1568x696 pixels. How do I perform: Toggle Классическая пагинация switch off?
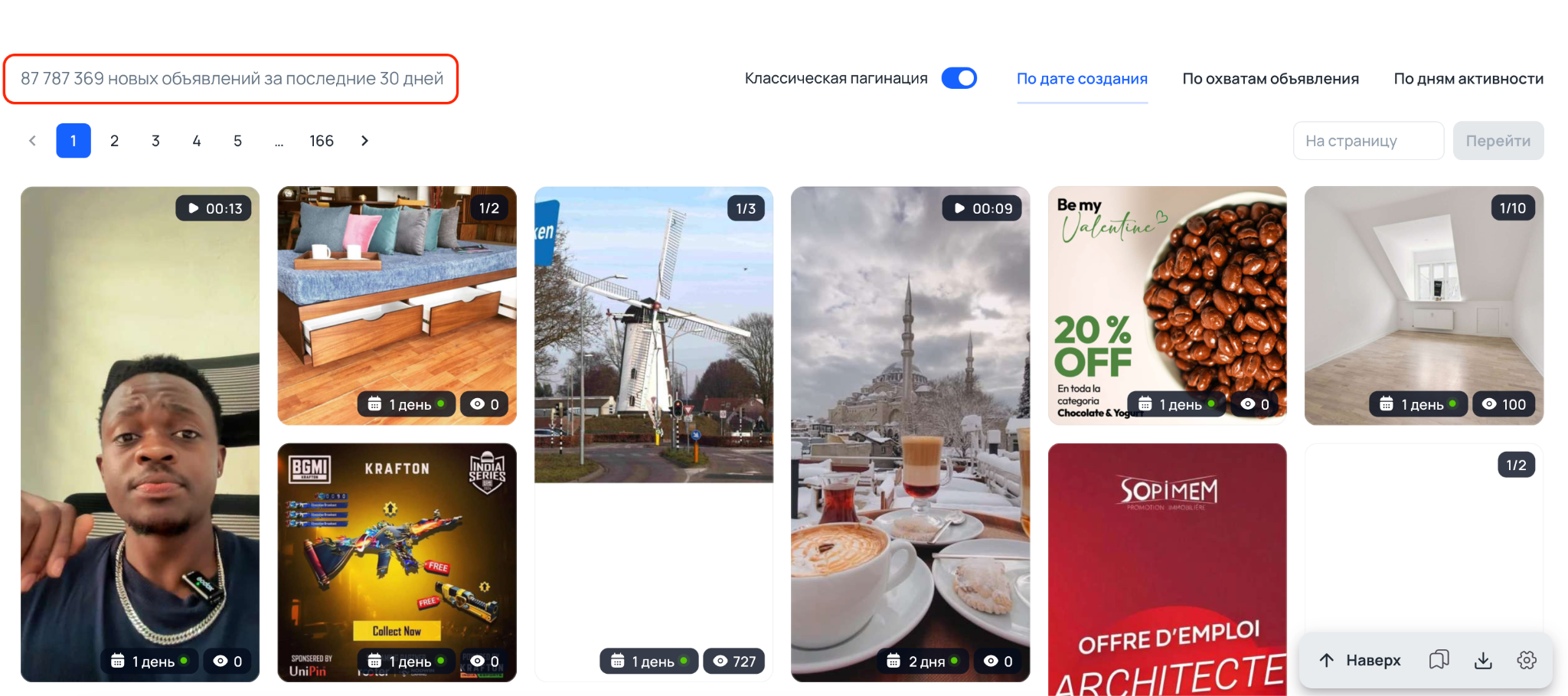pyautogui.click(x=959, y=78)
